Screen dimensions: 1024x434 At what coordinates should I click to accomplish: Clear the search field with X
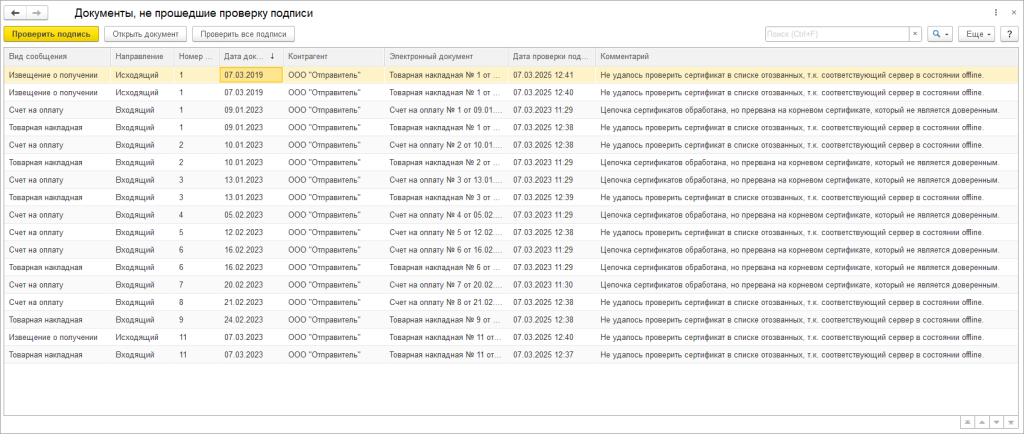[x=914, y=34]
